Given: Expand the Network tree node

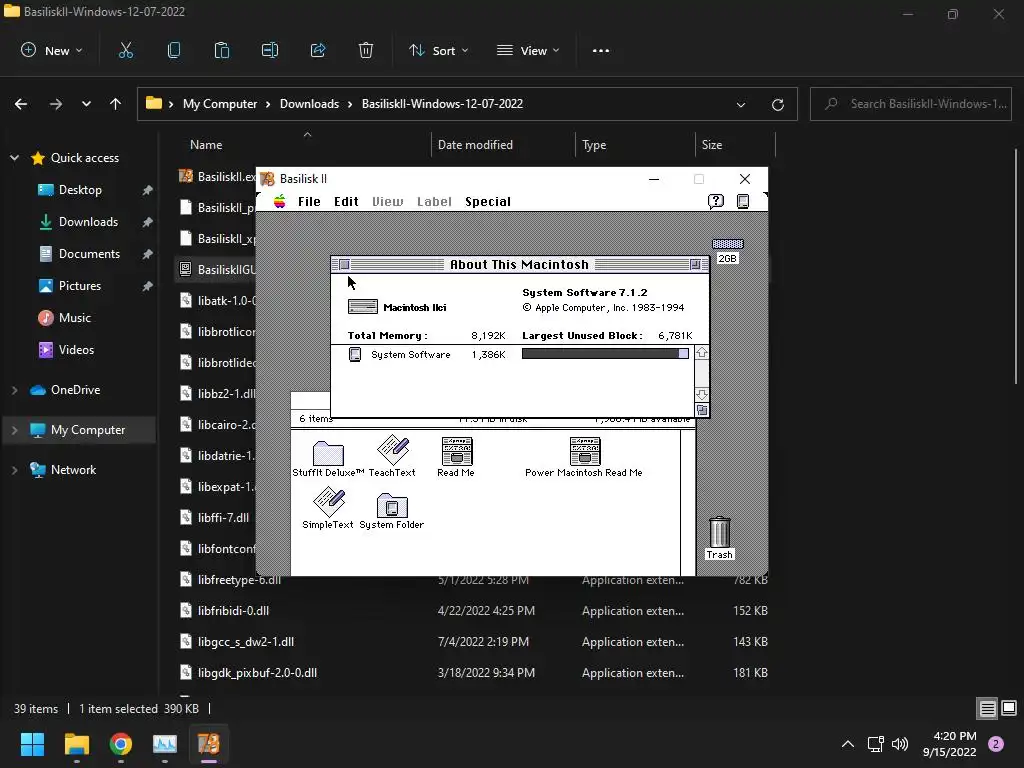Looking at the screenshot, I should tap(14, 470).
